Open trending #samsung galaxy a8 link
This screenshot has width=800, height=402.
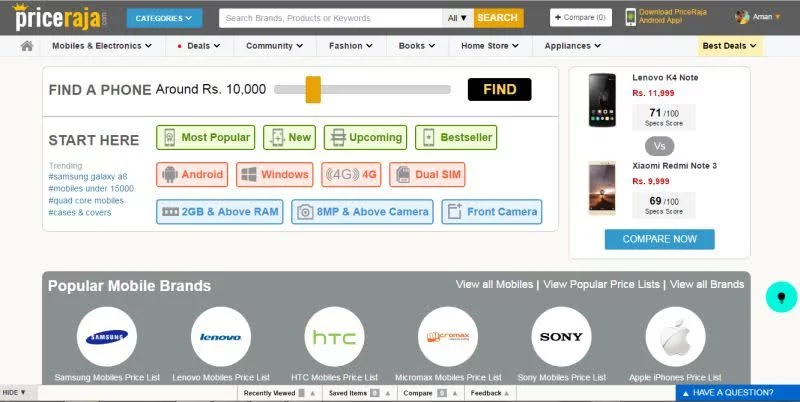tap(88, 177)
